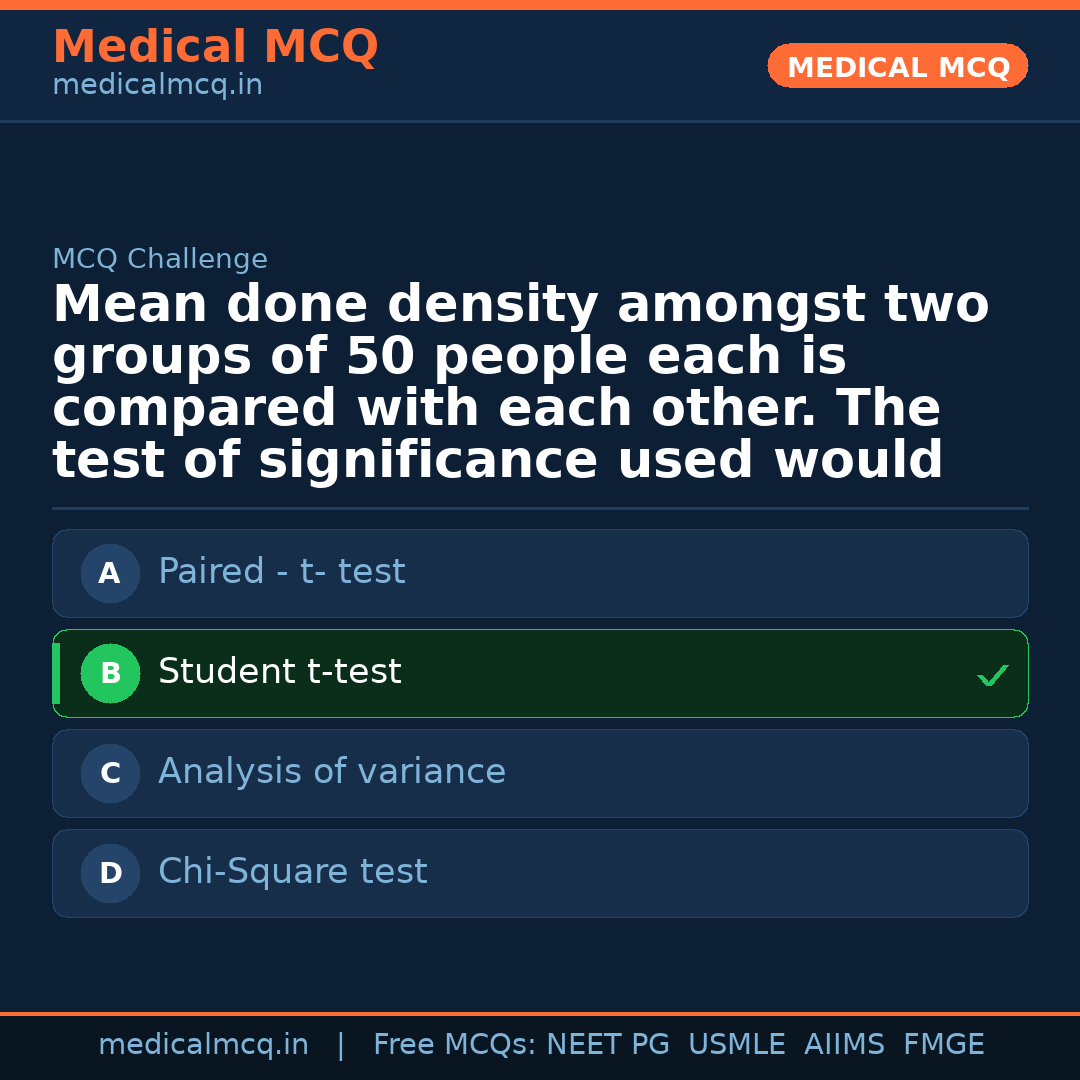Screen dimensions: 1080x1080
Task: Click the green B badge circle
Action: [x=110, y=673]
